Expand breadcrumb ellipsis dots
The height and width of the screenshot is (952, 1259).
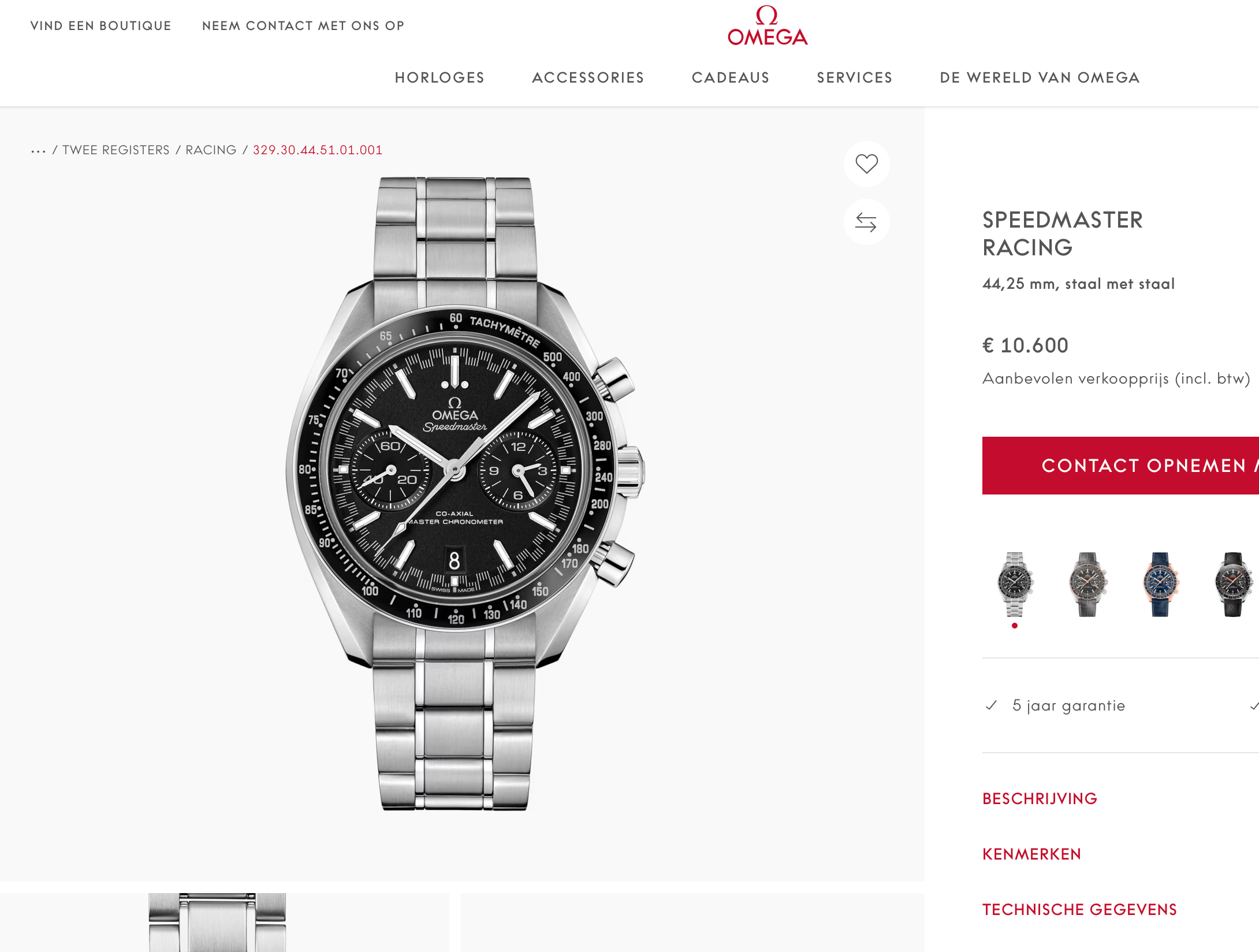click(x=38, y=151)
